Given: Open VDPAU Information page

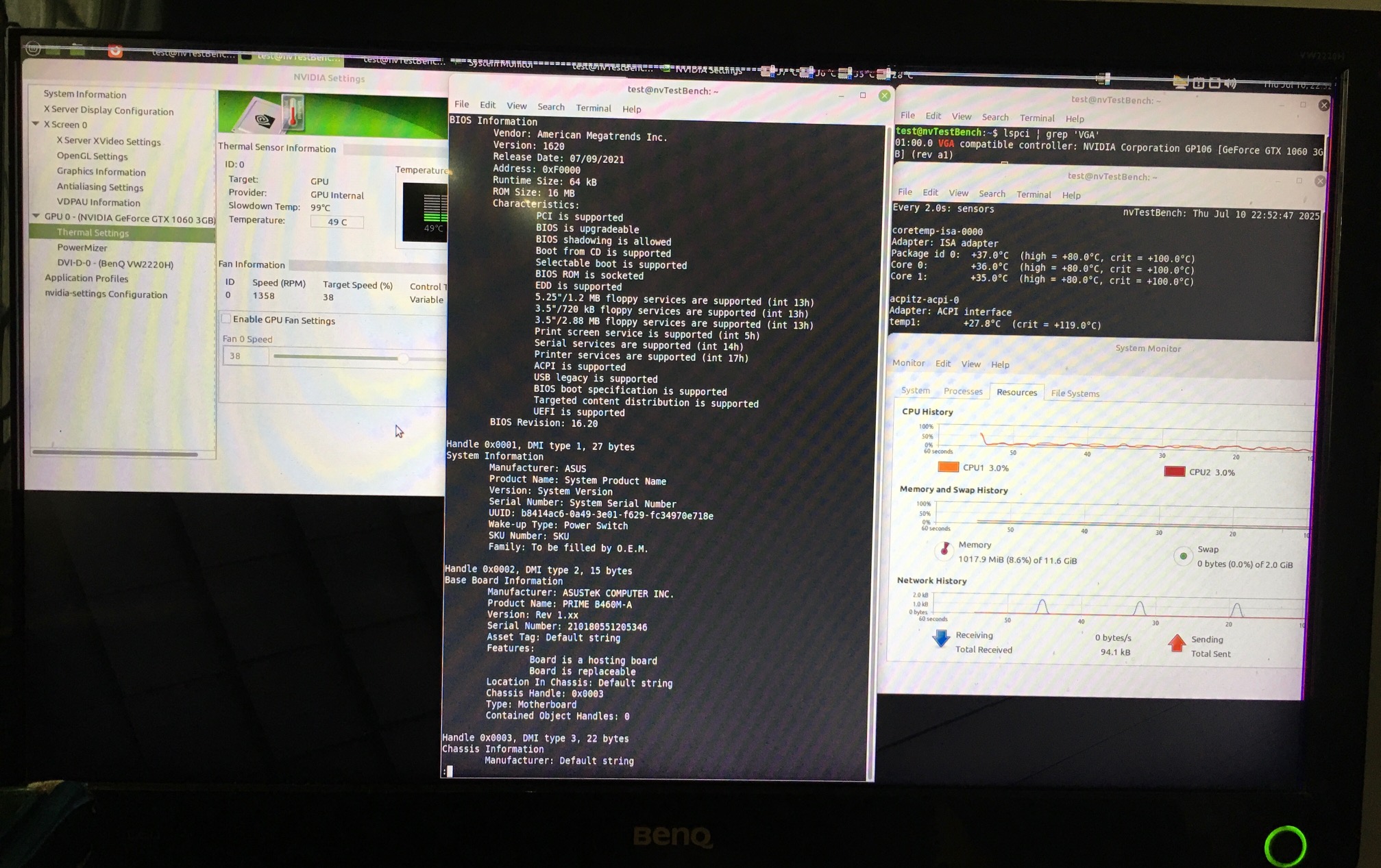Looking at the screenshot, I should (98, 202).
